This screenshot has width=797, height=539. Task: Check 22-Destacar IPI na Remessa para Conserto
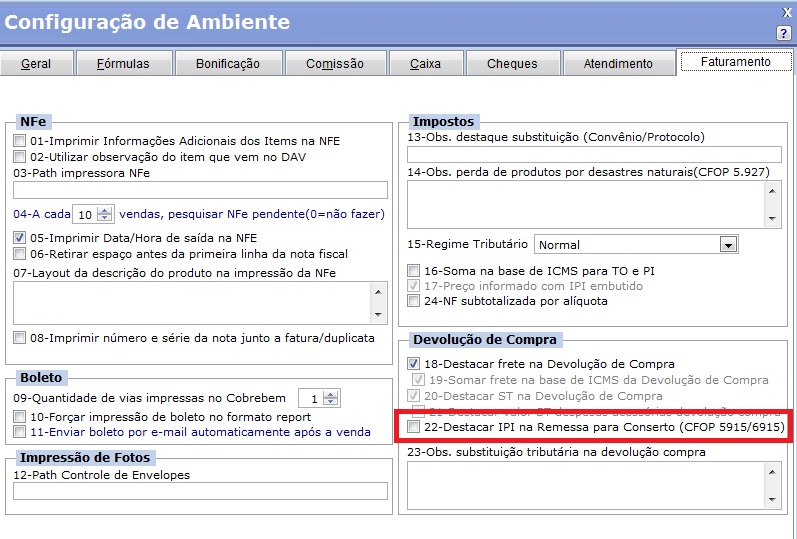pos(414,427)
